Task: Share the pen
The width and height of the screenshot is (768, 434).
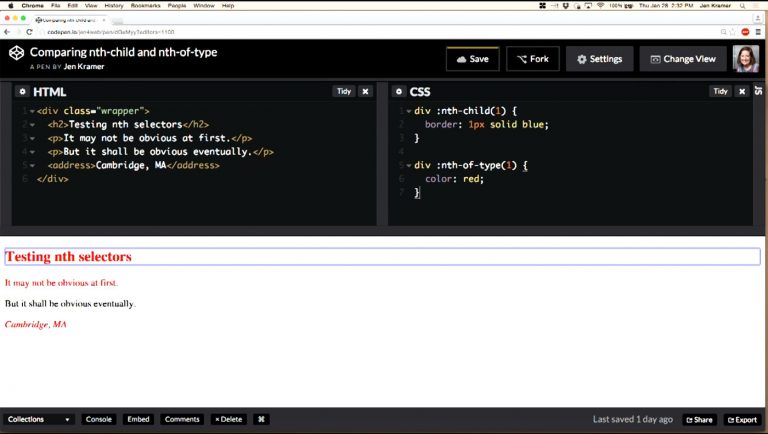Action: click(x=699, y=420)
